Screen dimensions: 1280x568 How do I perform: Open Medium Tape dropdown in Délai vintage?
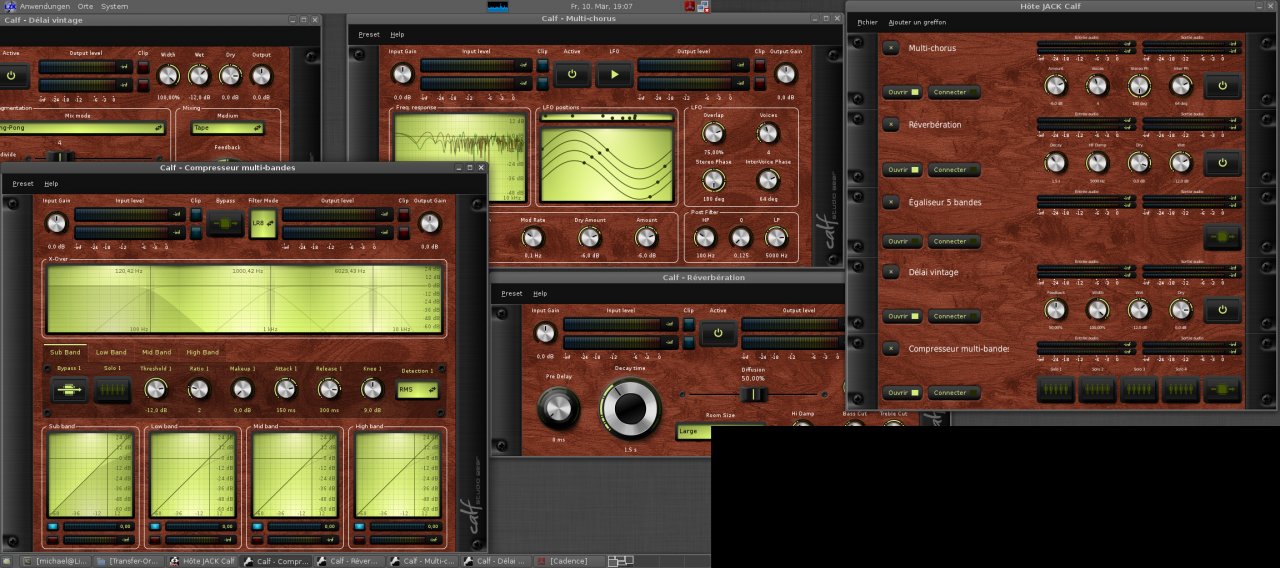(227, 128)
